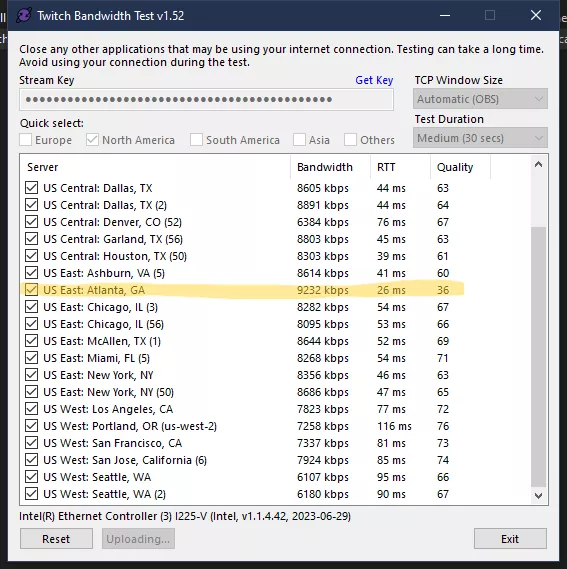Click the 95 ms RTT value
This screenshot has width=567, height=569.
pos(391,477)
